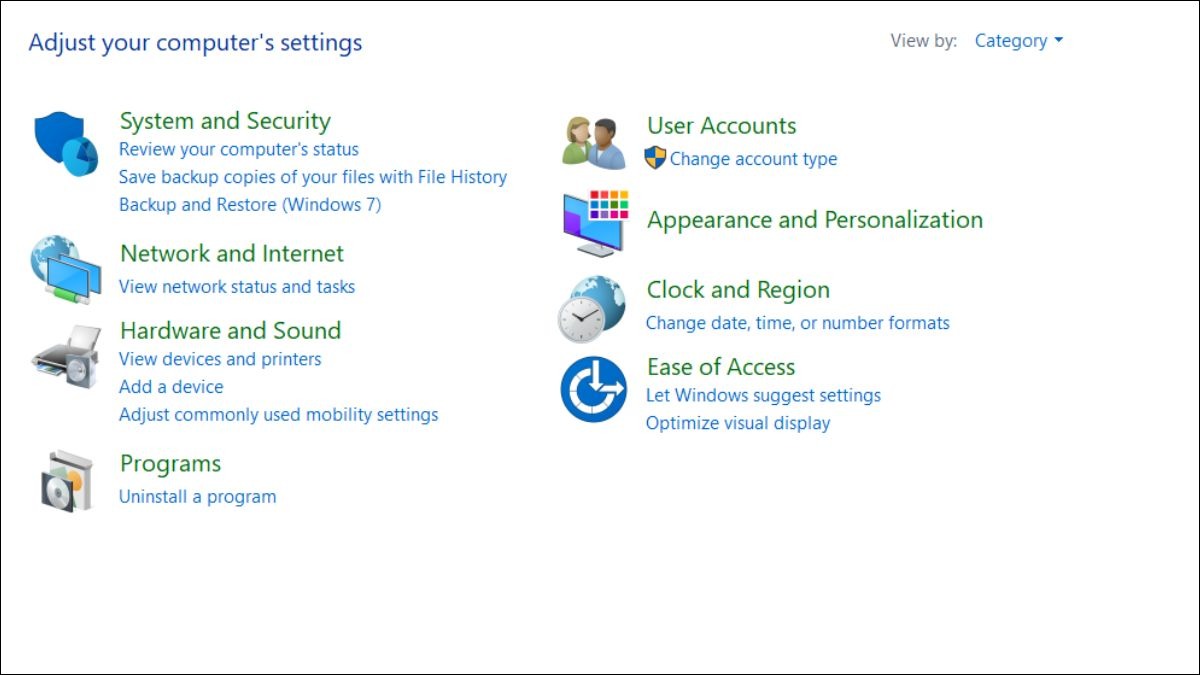Open Save backup copies with File History
The height and width of the screenshot is (675, 1200).
313,177
